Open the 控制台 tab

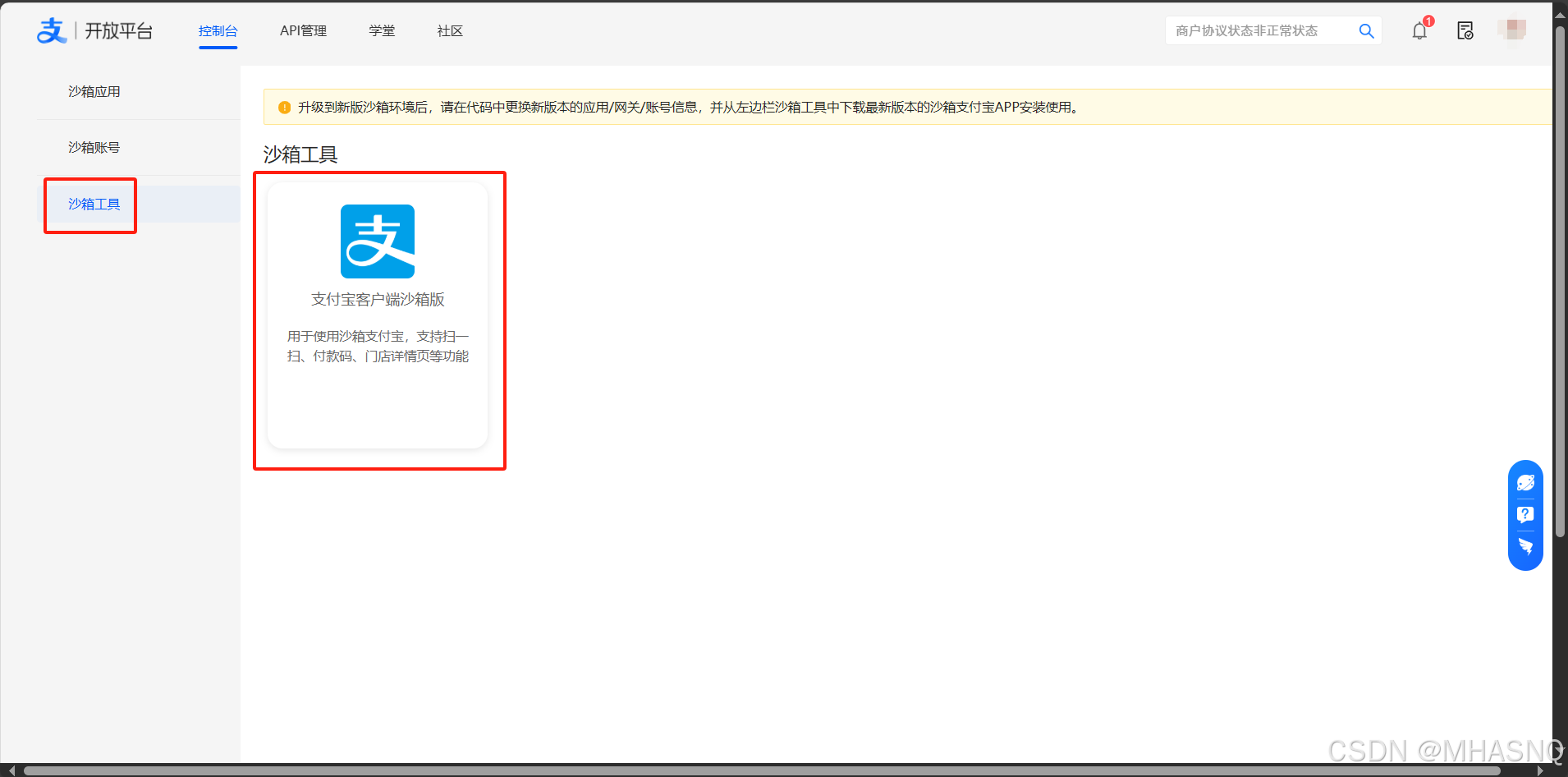click(x=218, y=31)
